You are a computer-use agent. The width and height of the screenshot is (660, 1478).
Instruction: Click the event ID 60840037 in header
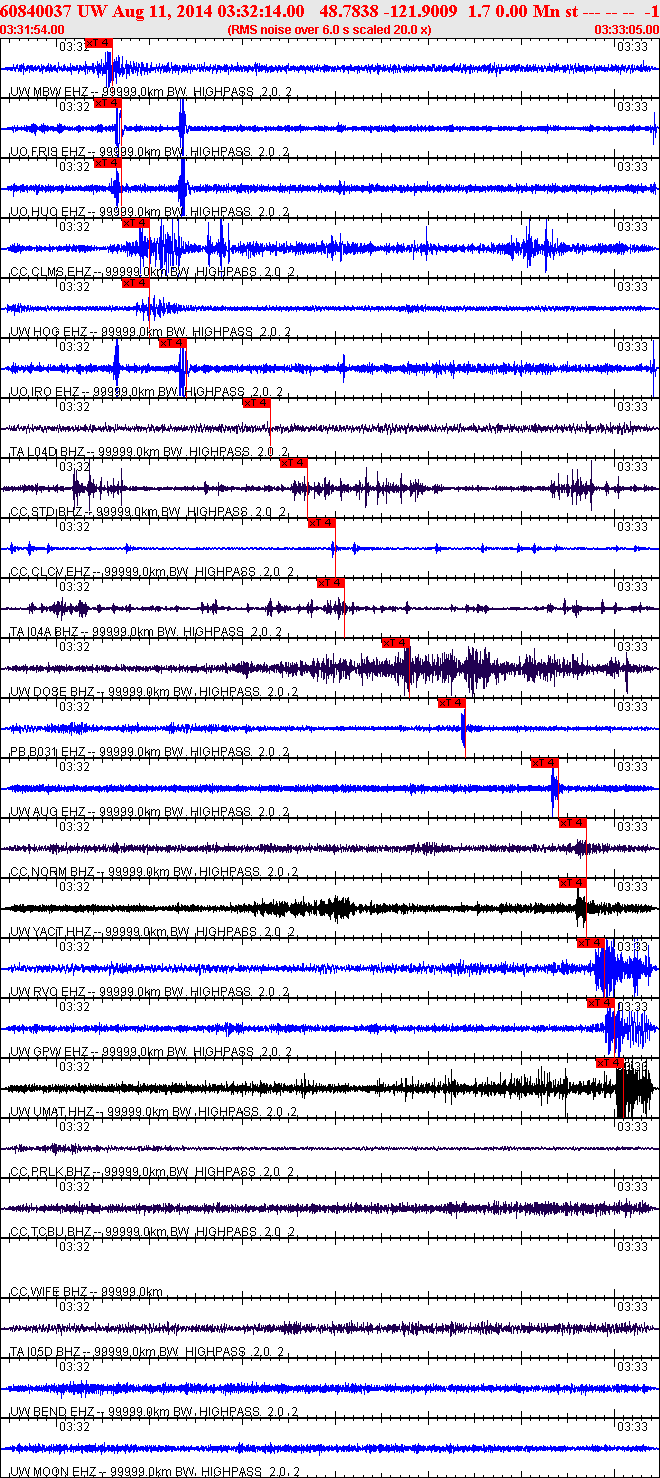(x=34, y=10)
